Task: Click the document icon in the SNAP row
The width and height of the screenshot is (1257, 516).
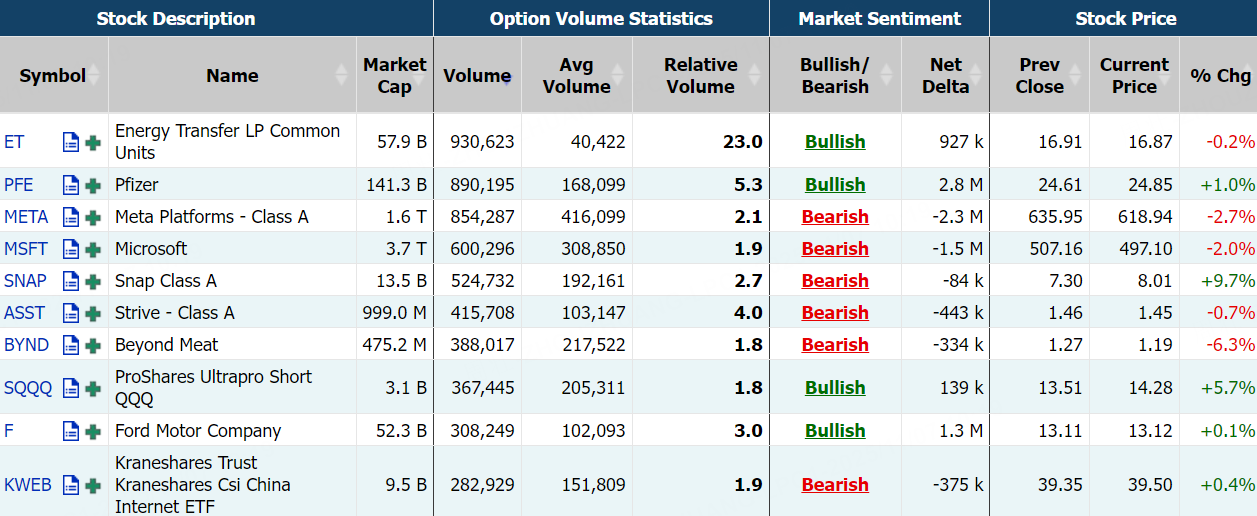Action: coord(71,281)
